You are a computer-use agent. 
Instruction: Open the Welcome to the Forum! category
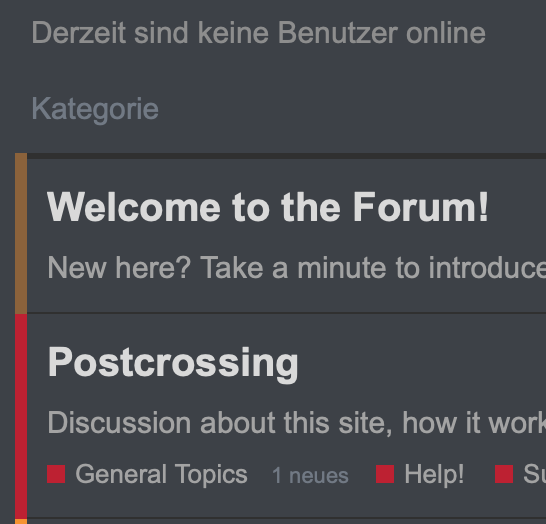pyautogui.click(x=268, y=207)
